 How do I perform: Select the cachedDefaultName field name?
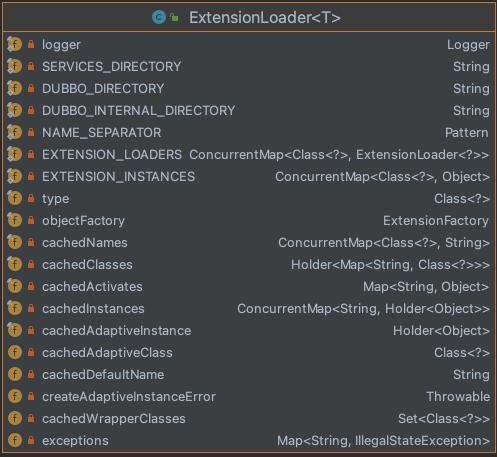tap(103, 375)
